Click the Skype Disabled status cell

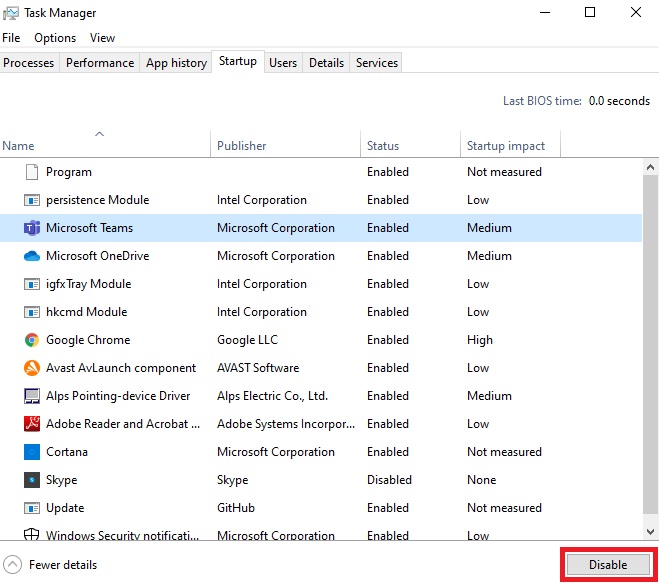(x=389, y=480)
